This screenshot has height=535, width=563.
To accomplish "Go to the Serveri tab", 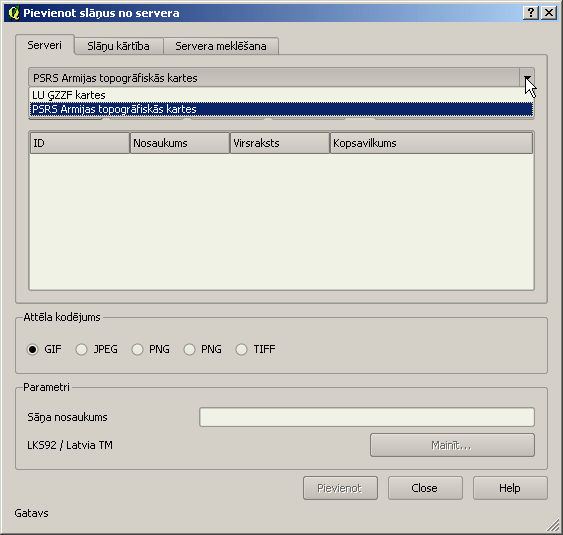I will coord(45,45).
